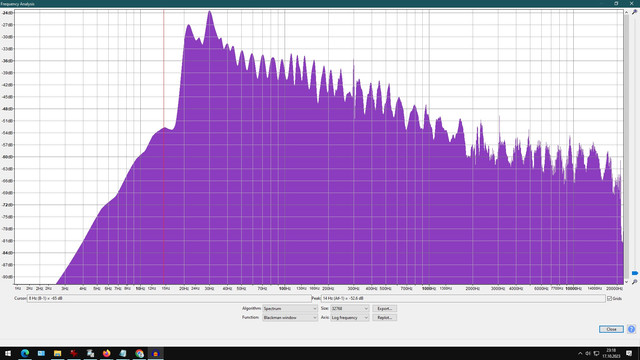640x360 pixels.
Task: Open the Windows Start menu
Action: click(8, 353)
